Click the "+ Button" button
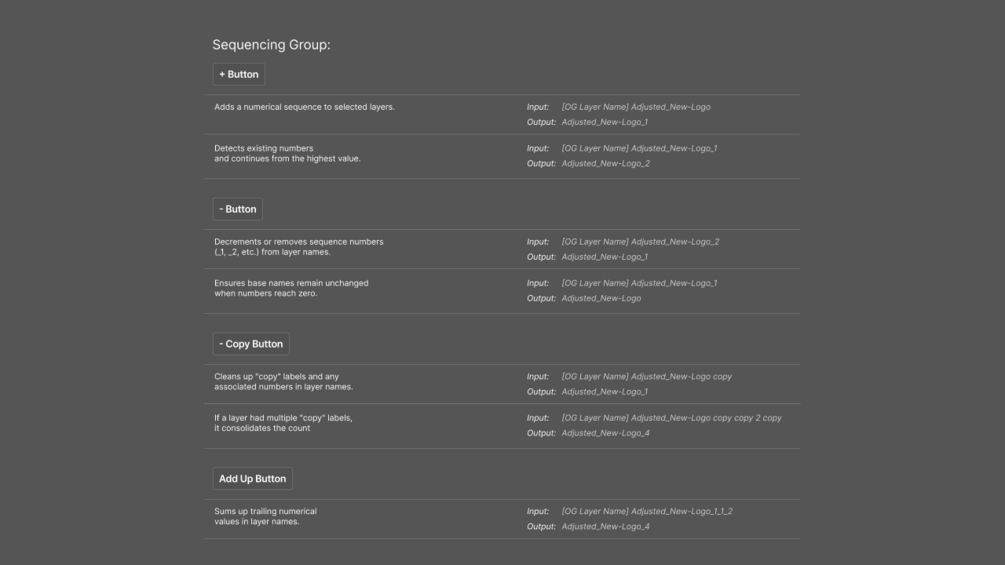1005x565 pixels. point(238,74)
